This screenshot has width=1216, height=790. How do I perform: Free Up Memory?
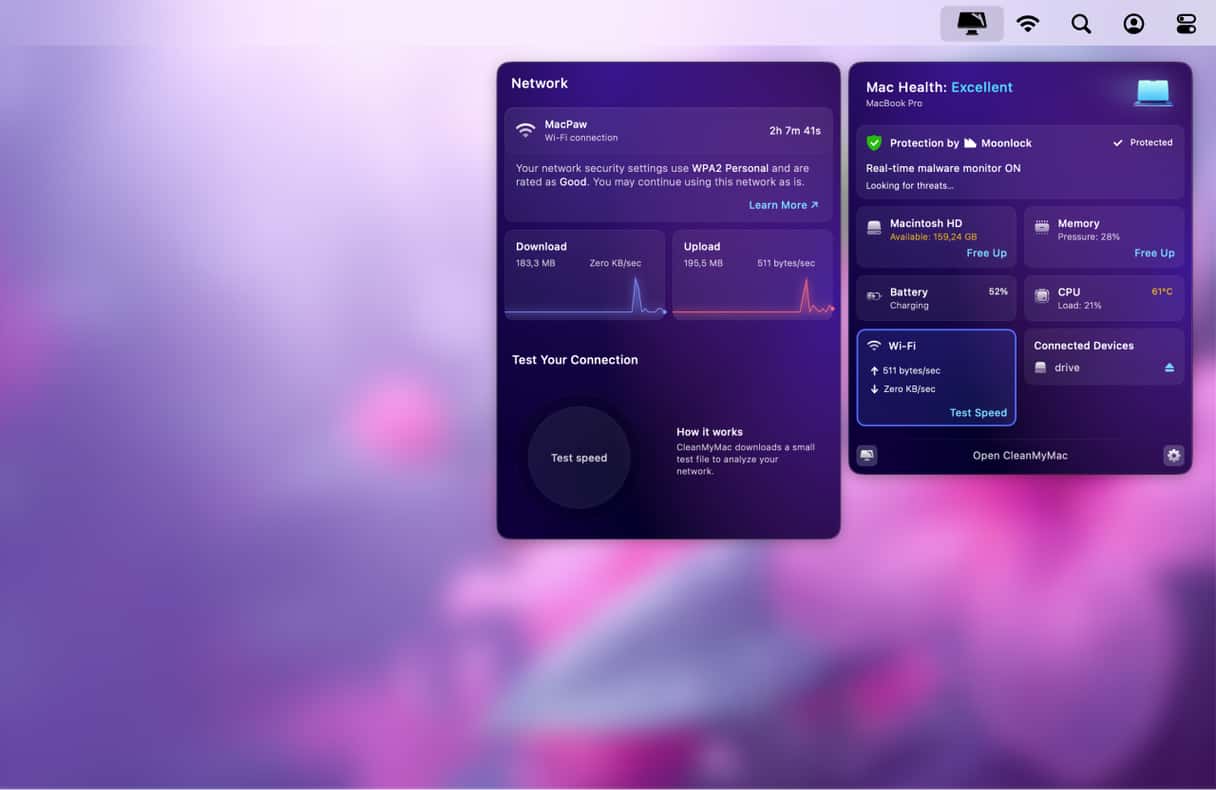pos(1154,253)
